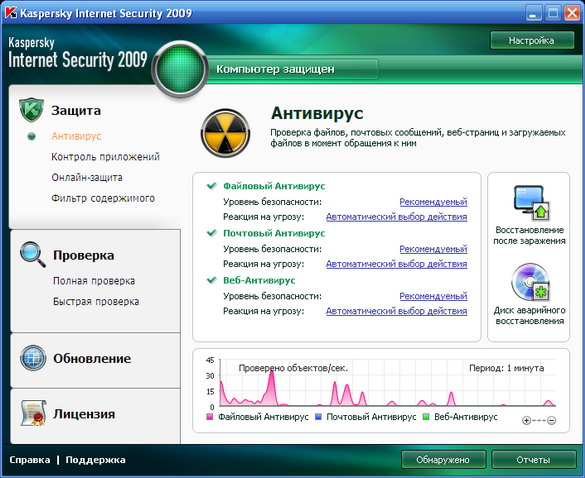Click the Kaspersky K logo in title bar
Screen dimensions: 585x478
(10, 13)
